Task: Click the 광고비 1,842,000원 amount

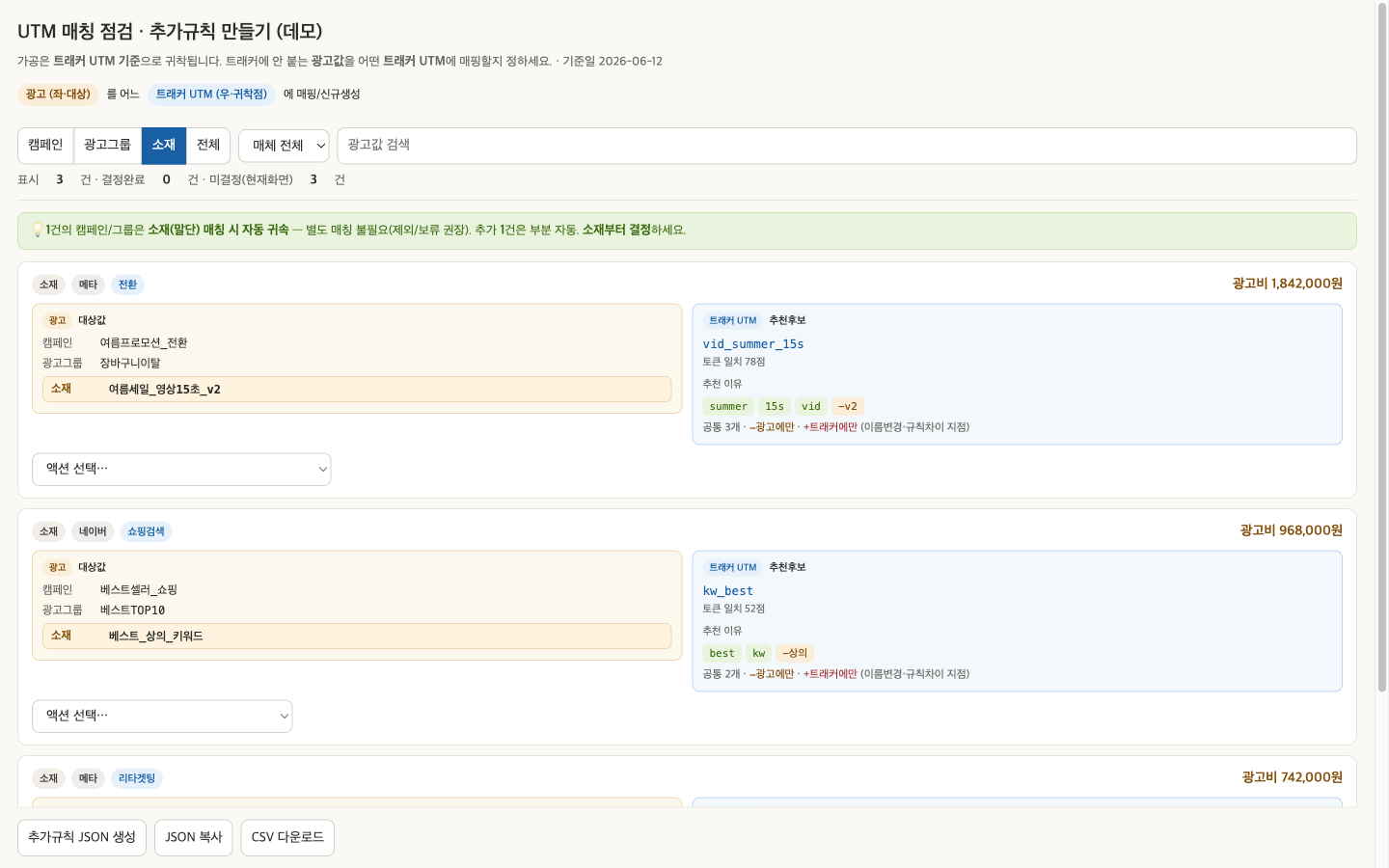Action: 1287,284
